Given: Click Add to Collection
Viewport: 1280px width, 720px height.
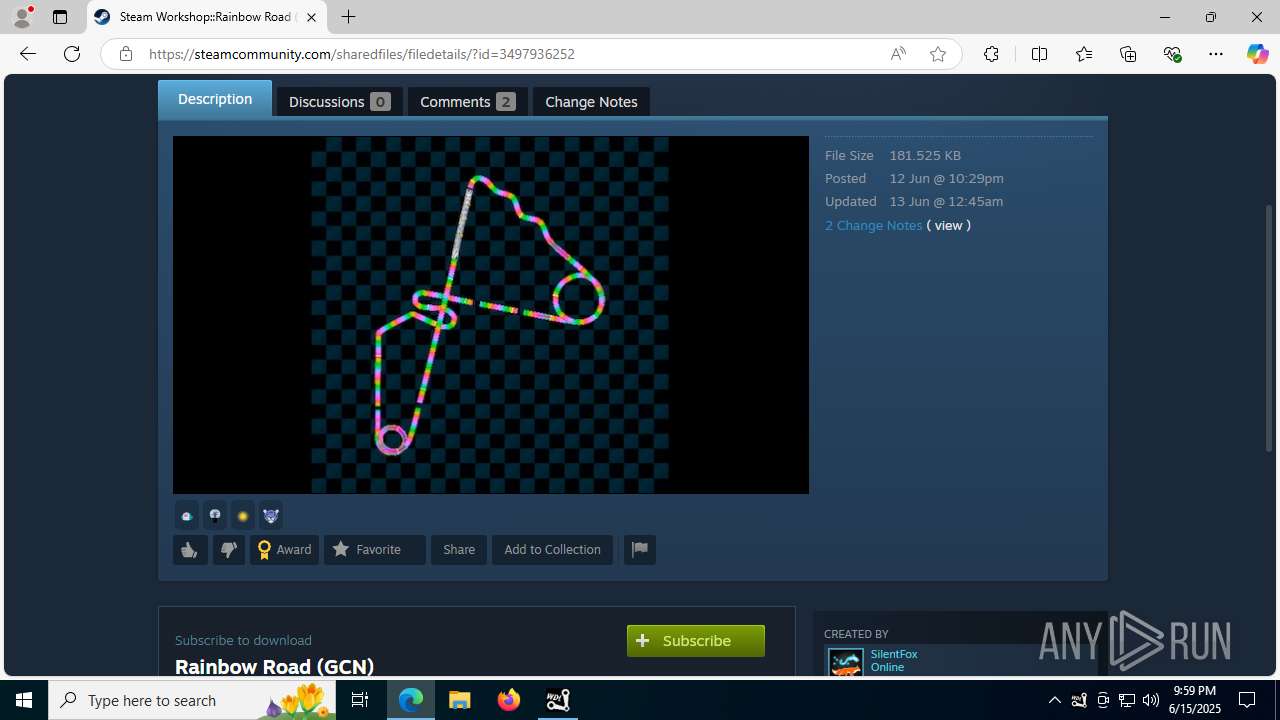Looking at the screenshot, I should pos(552,550).
